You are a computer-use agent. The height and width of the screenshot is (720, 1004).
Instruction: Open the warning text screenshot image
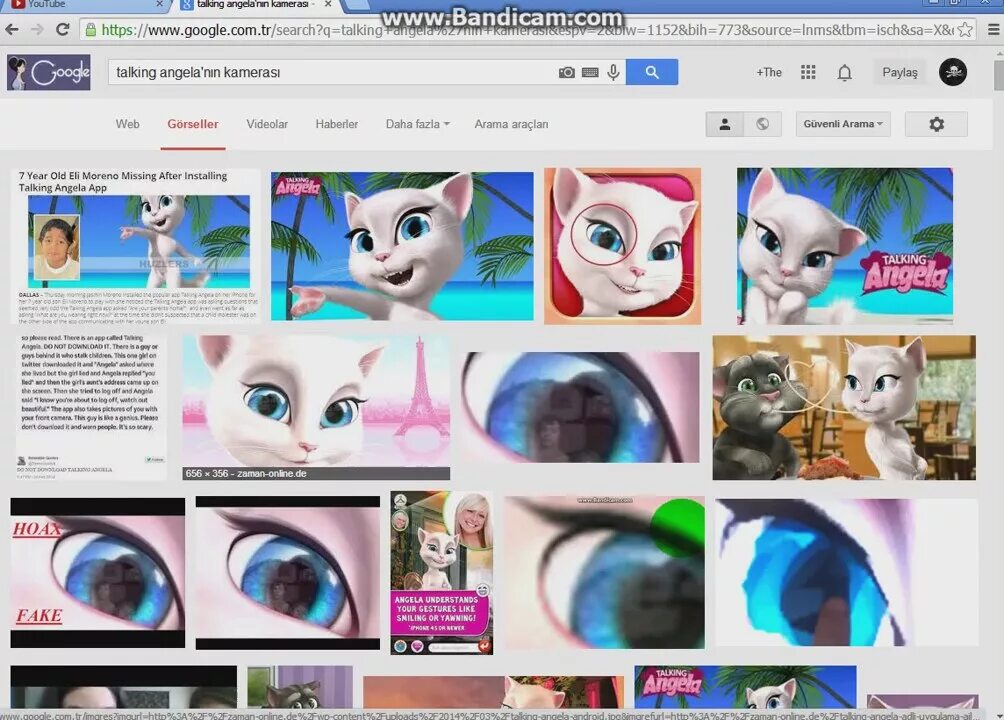coord(89,406)
